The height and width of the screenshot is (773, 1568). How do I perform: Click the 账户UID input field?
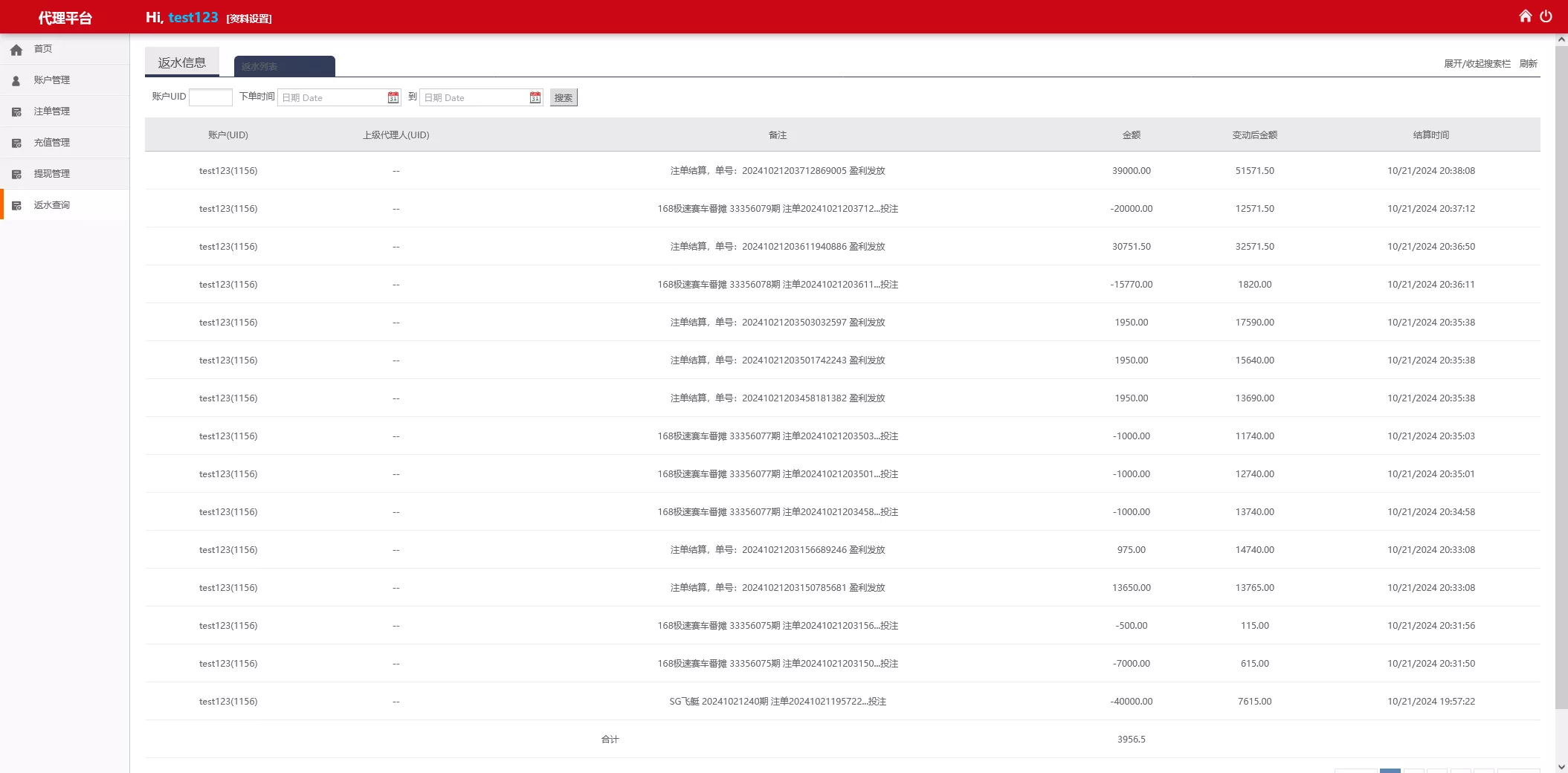[x=210, y=97]
